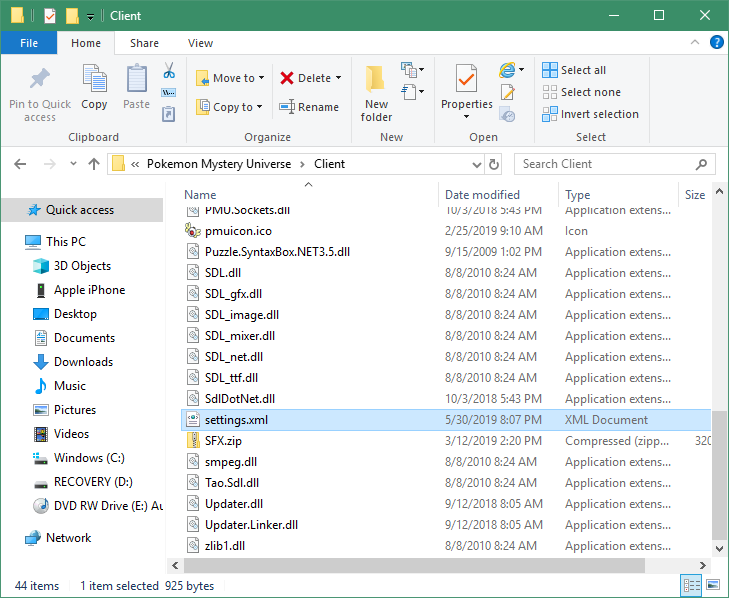Expand the address bar history dropdown
Viewport: 729px width, 598px height.
(477, 165)
